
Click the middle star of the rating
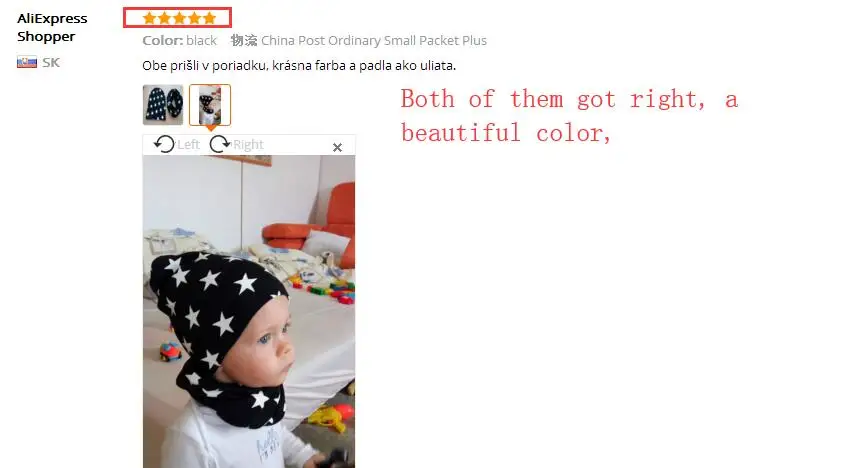point(179,18)
